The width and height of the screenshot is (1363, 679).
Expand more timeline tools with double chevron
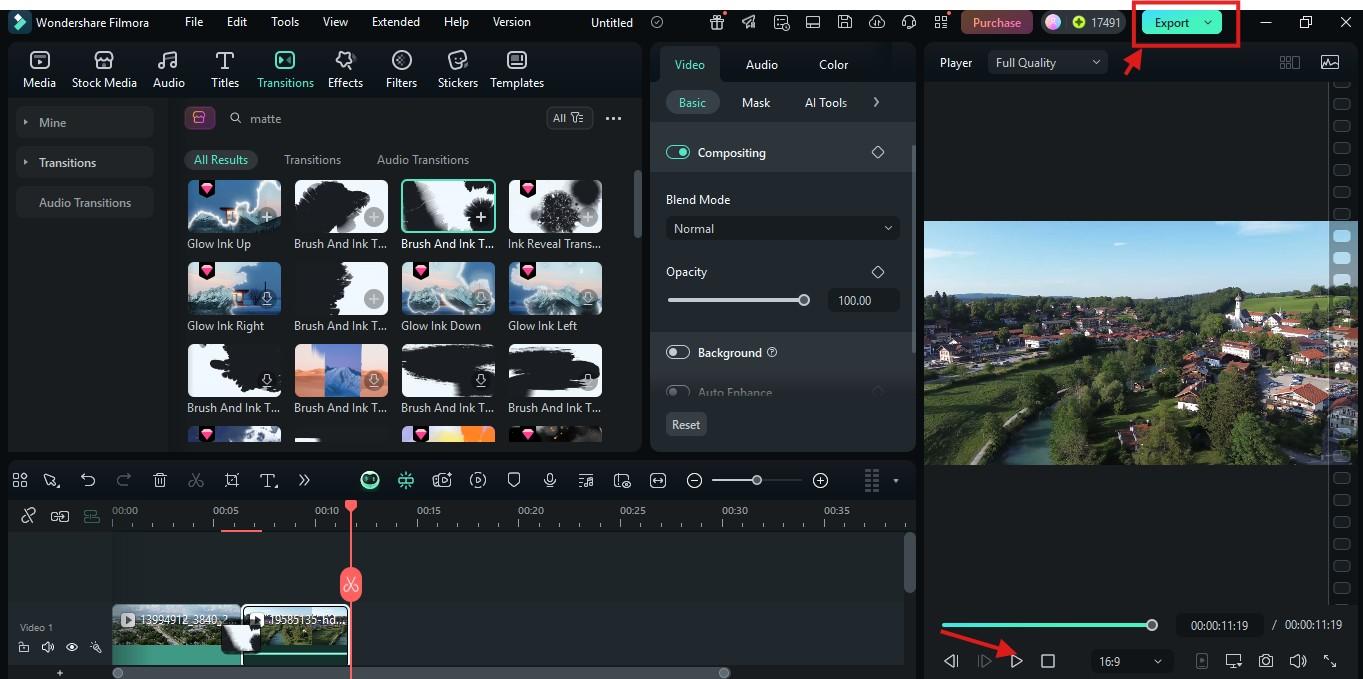point(304,481)
